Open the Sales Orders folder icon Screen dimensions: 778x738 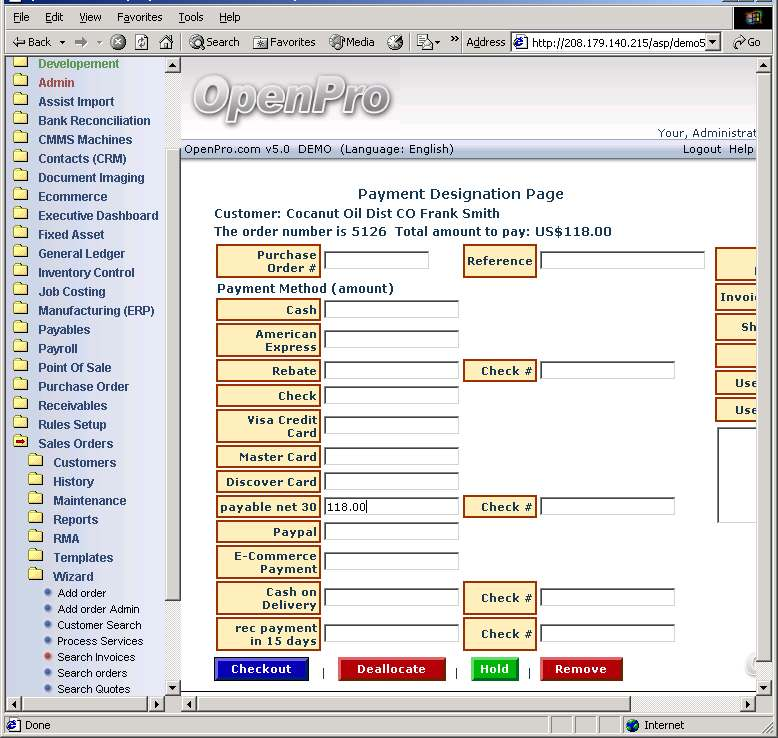pyautogui.click(x=21, y=443)
